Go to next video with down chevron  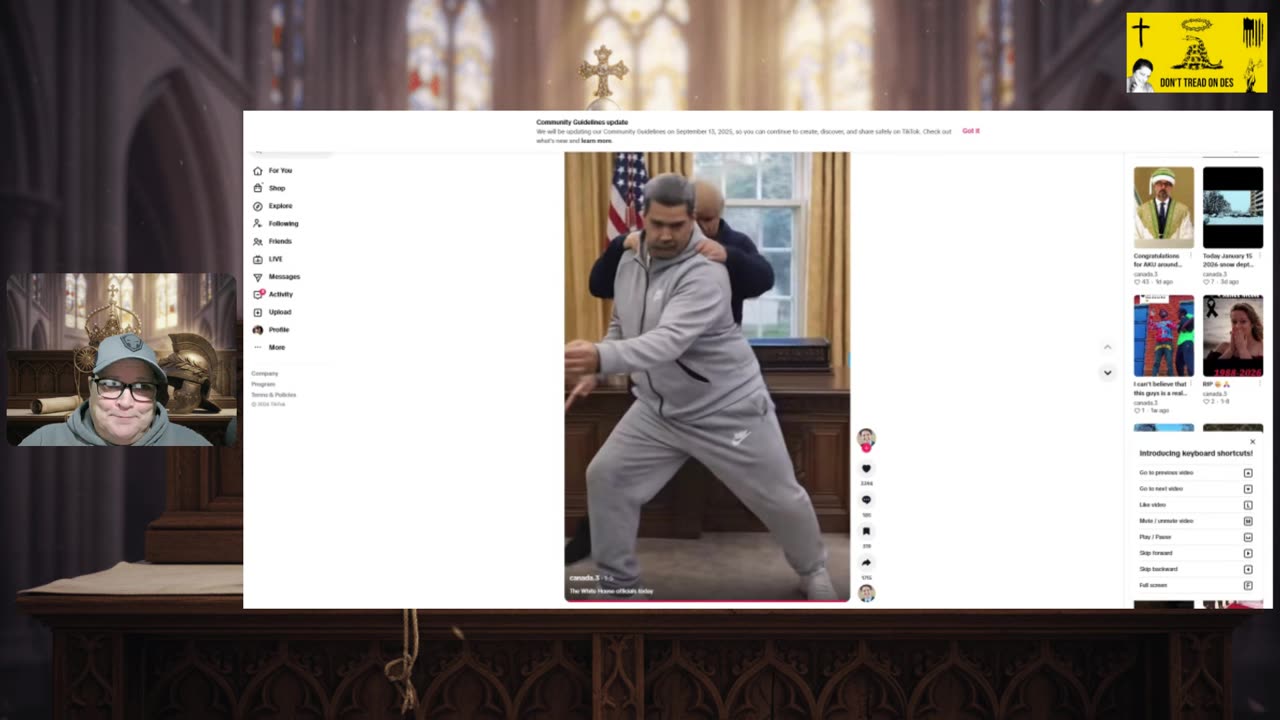point(1107,372)
